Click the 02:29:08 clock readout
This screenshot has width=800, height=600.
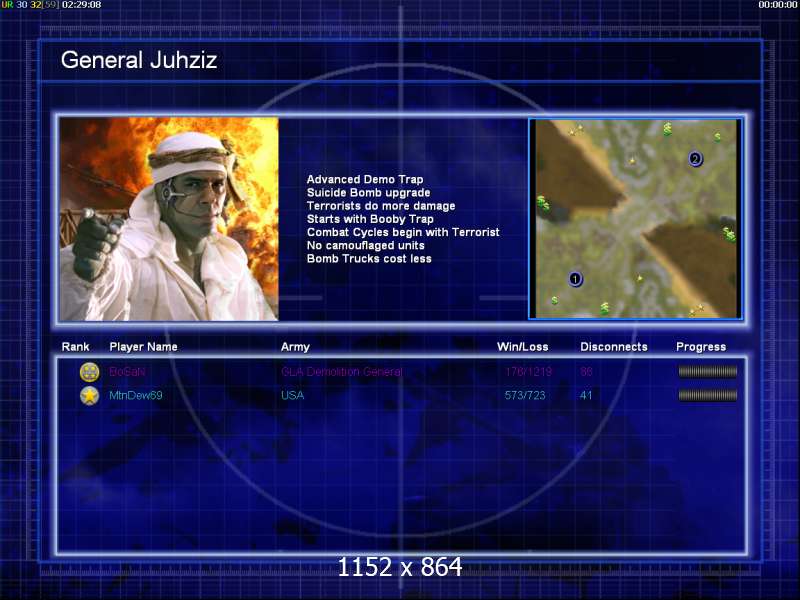(x=82, y=5)
